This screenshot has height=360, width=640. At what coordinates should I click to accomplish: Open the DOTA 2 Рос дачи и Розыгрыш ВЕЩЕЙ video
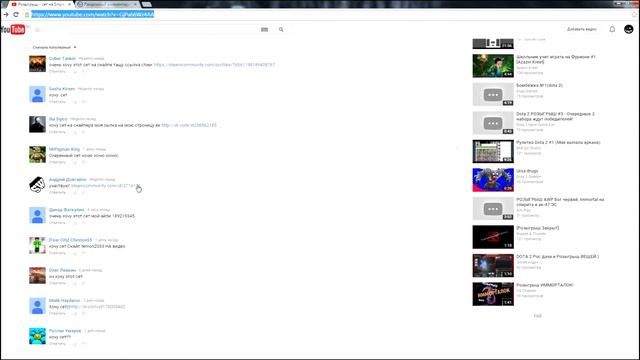[557, 257]
